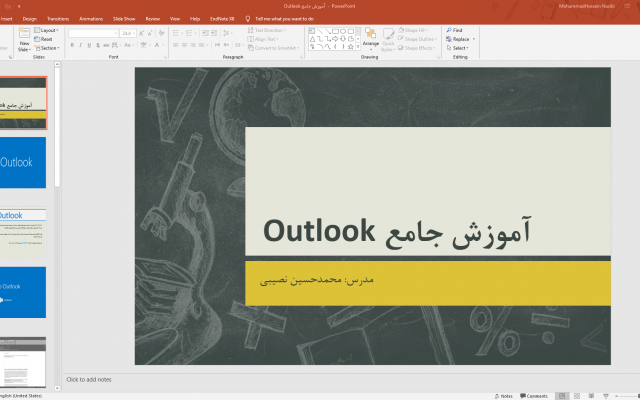Toggle text Shadow formatting
Screen dimensions: 640x400
point(98,45)
